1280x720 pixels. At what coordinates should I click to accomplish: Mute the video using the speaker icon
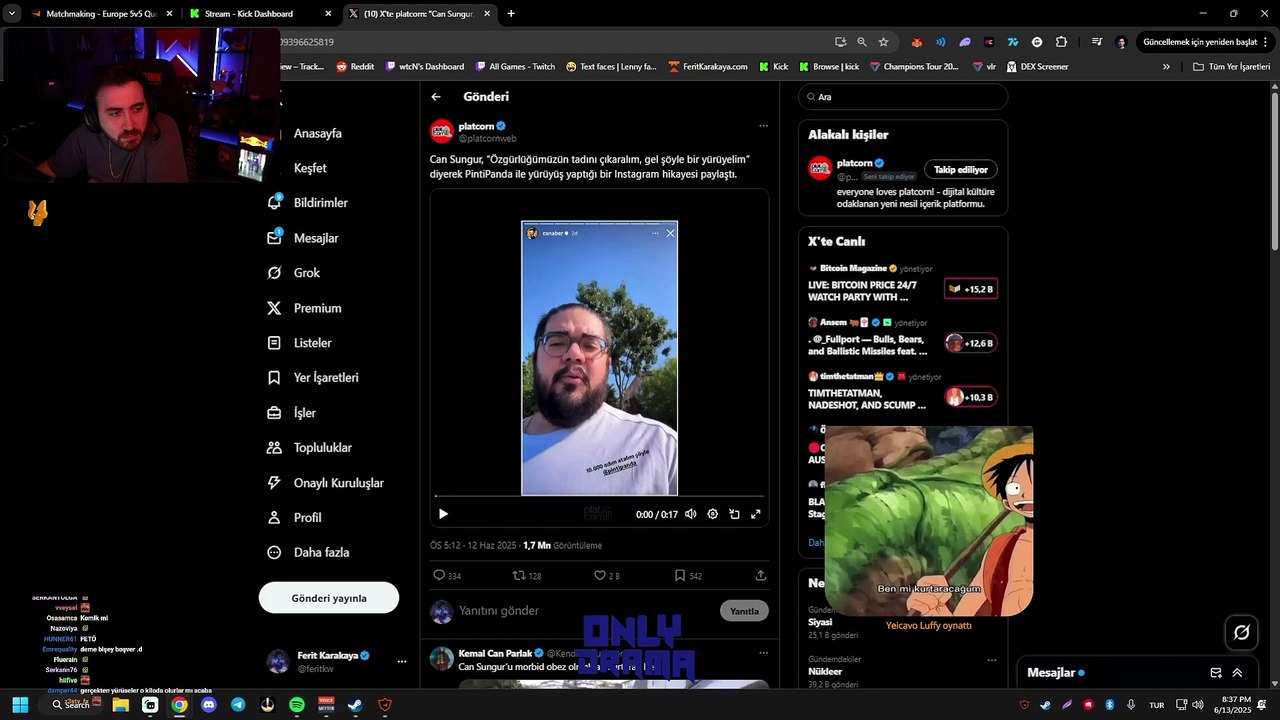(x=690, y=514)
